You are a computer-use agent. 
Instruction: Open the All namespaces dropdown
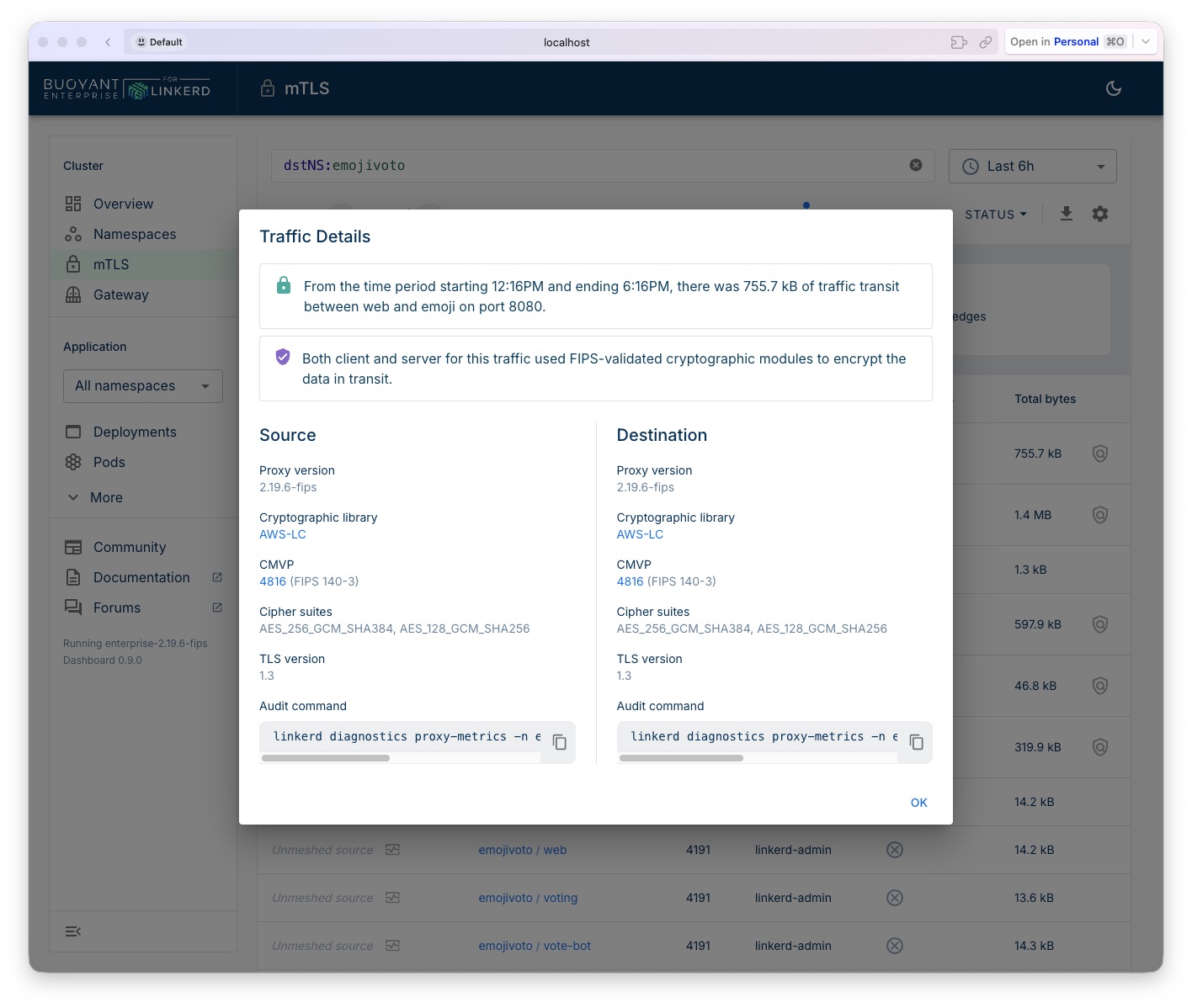click(142, 386)
